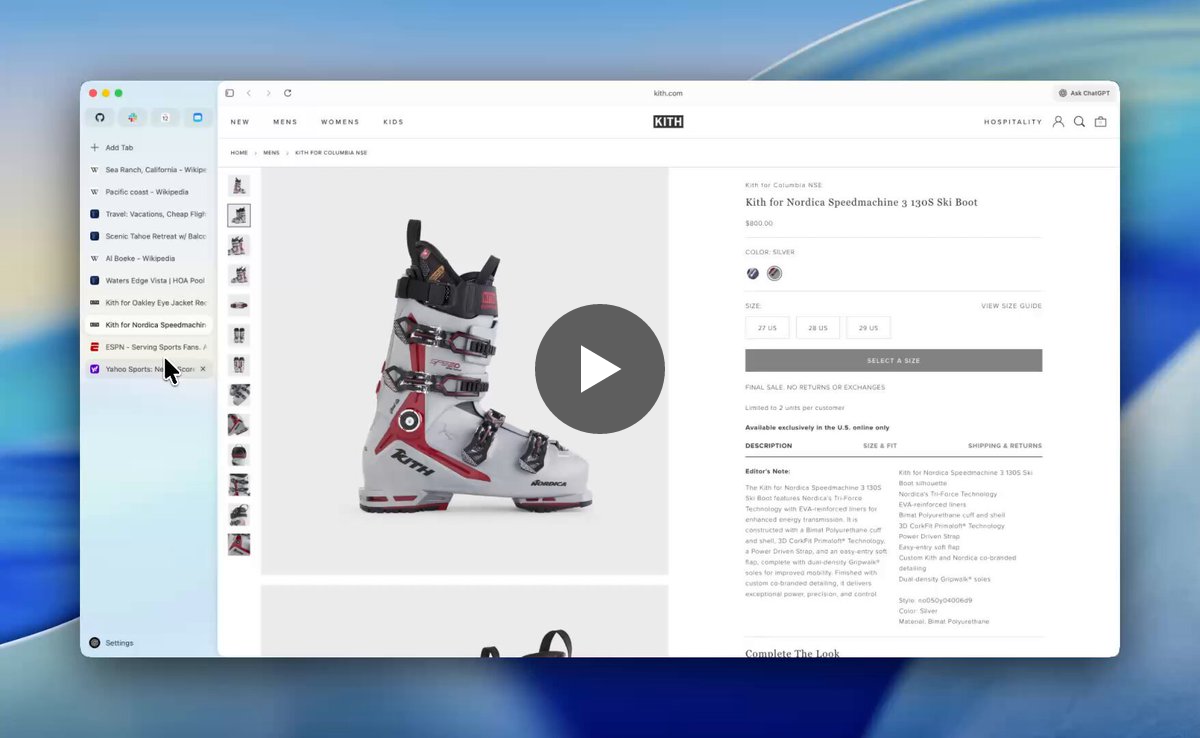
Task: Reload the page with the refresh icon
Action: [288, 93]
